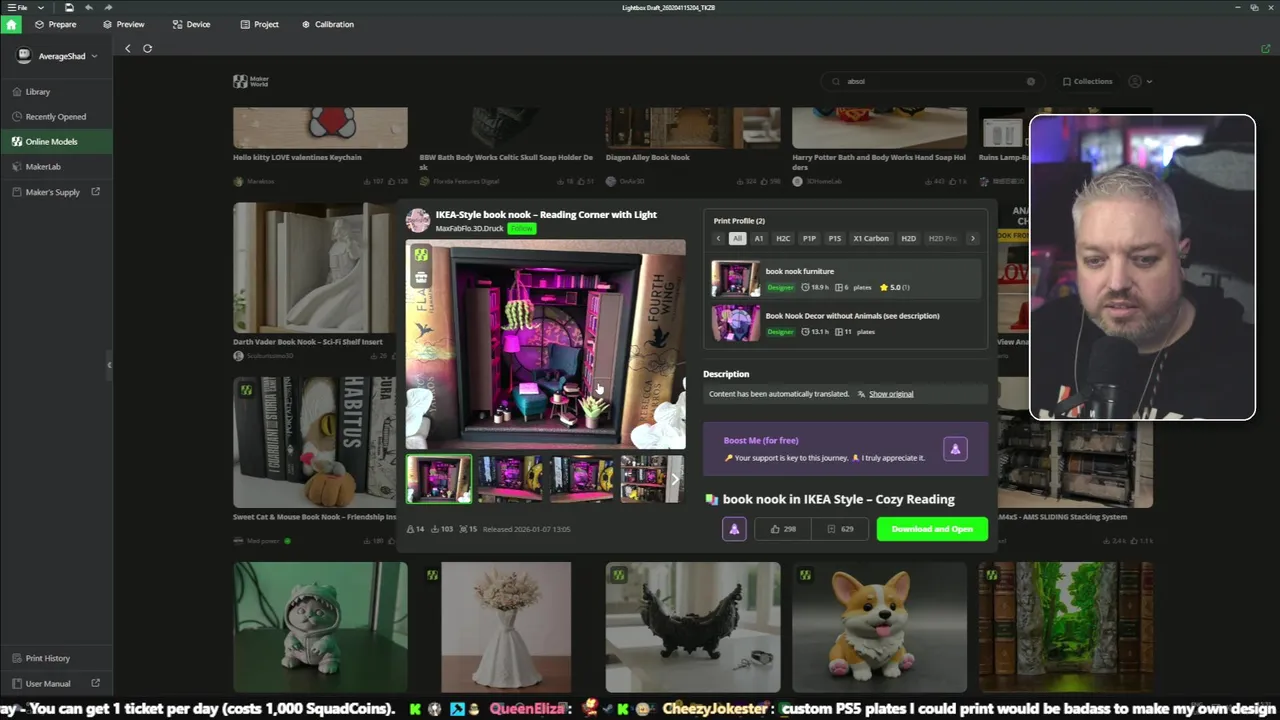Click the green open-window icon in the top right
Image resolution: width=1280 pixels, height=720 pixels.
pyautogui.click(x=1266, y=48)
